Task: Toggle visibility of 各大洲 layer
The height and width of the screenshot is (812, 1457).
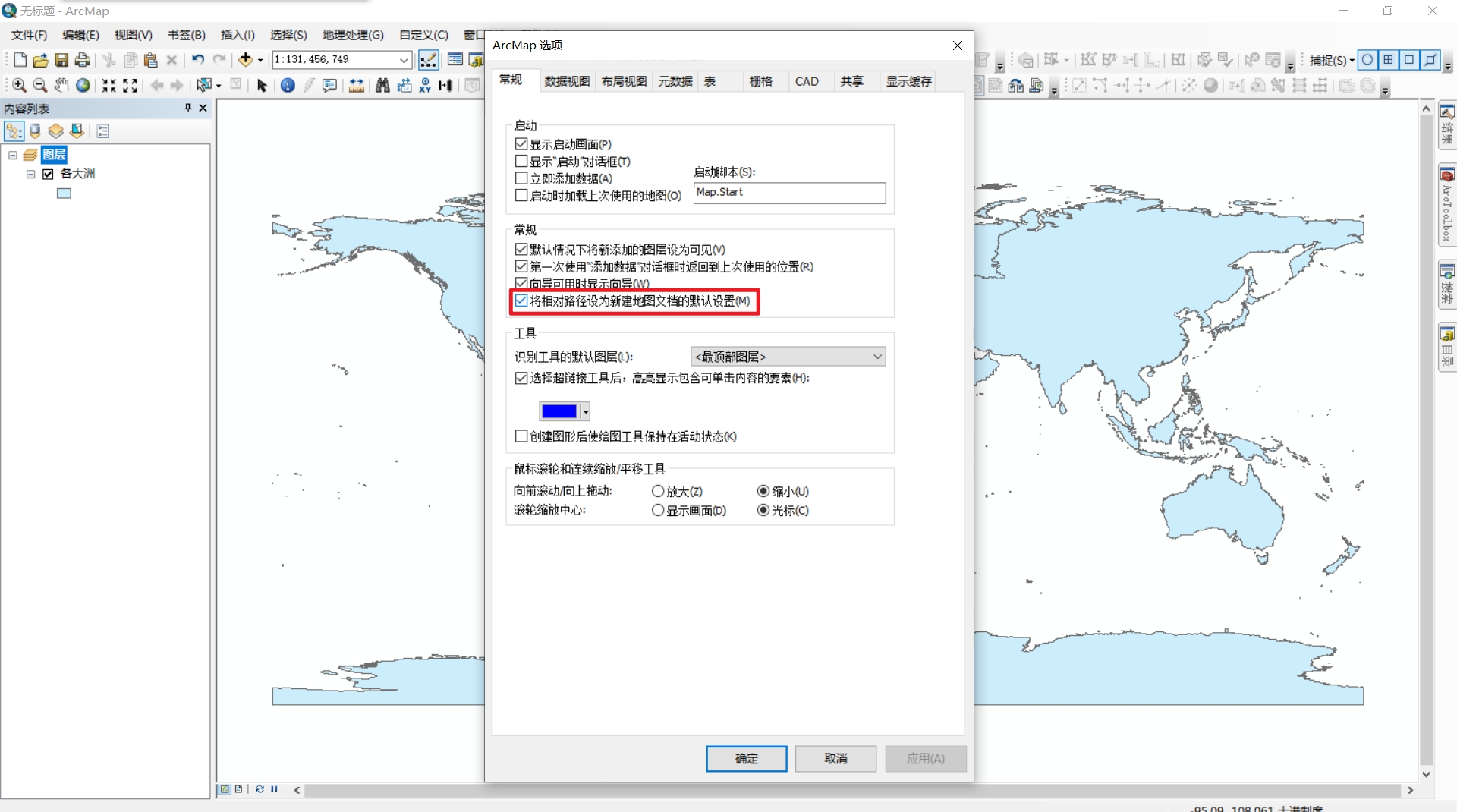Action: click(48, 174)
